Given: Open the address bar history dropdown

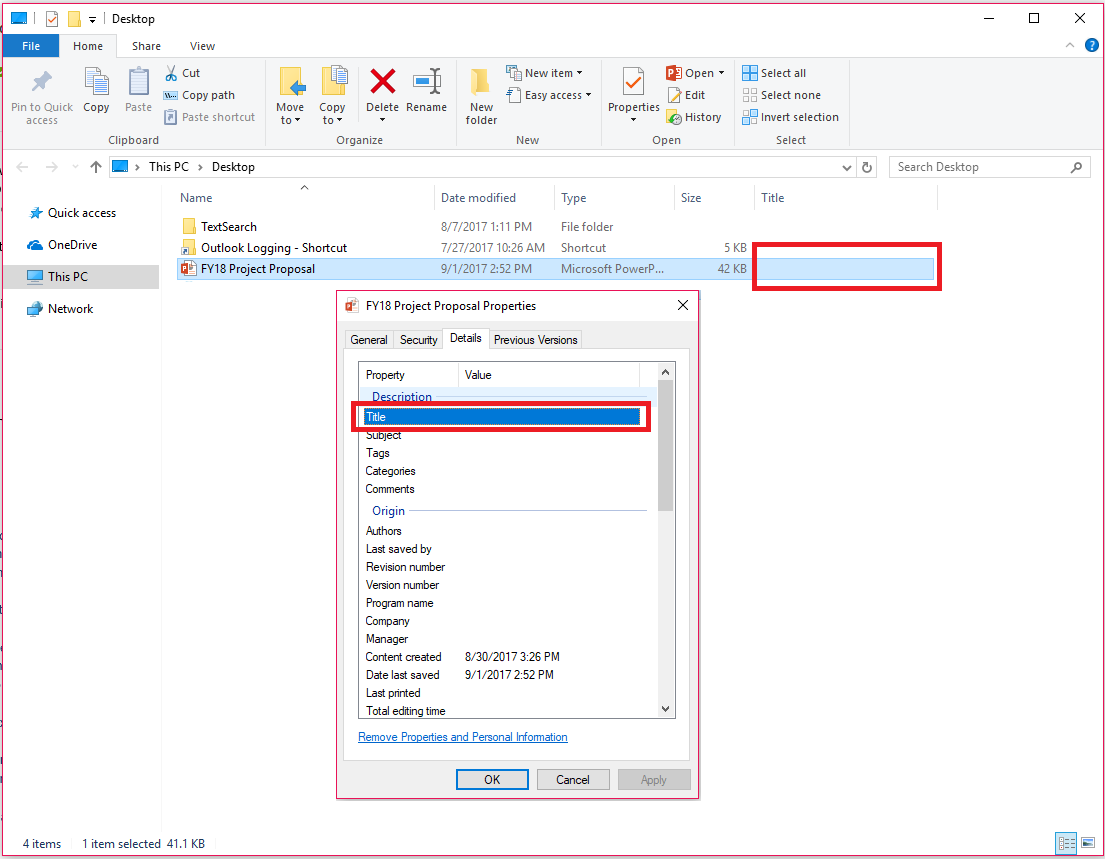Looking at the screenshot, I should (847, 167).
